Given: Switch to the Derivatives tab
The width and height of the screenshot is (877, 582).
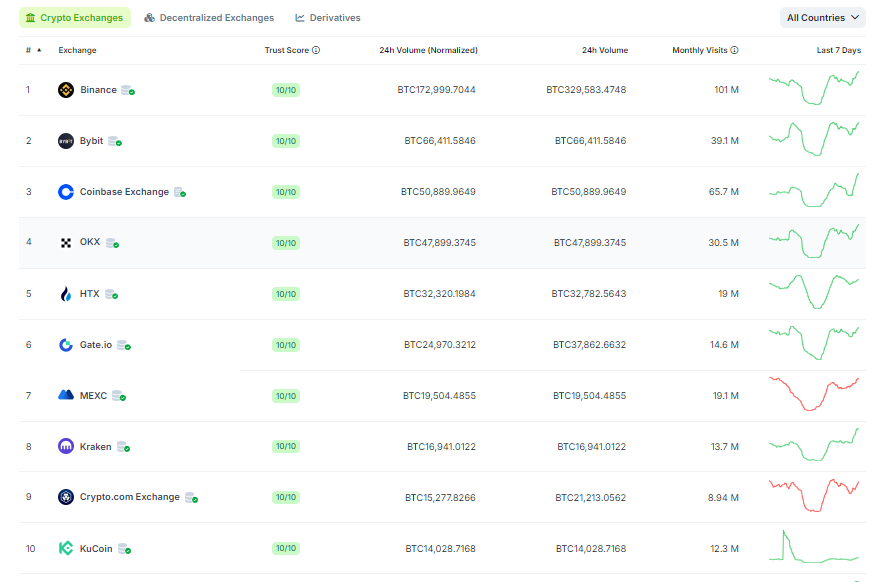Looking at the screenshot, I should 328,18.
